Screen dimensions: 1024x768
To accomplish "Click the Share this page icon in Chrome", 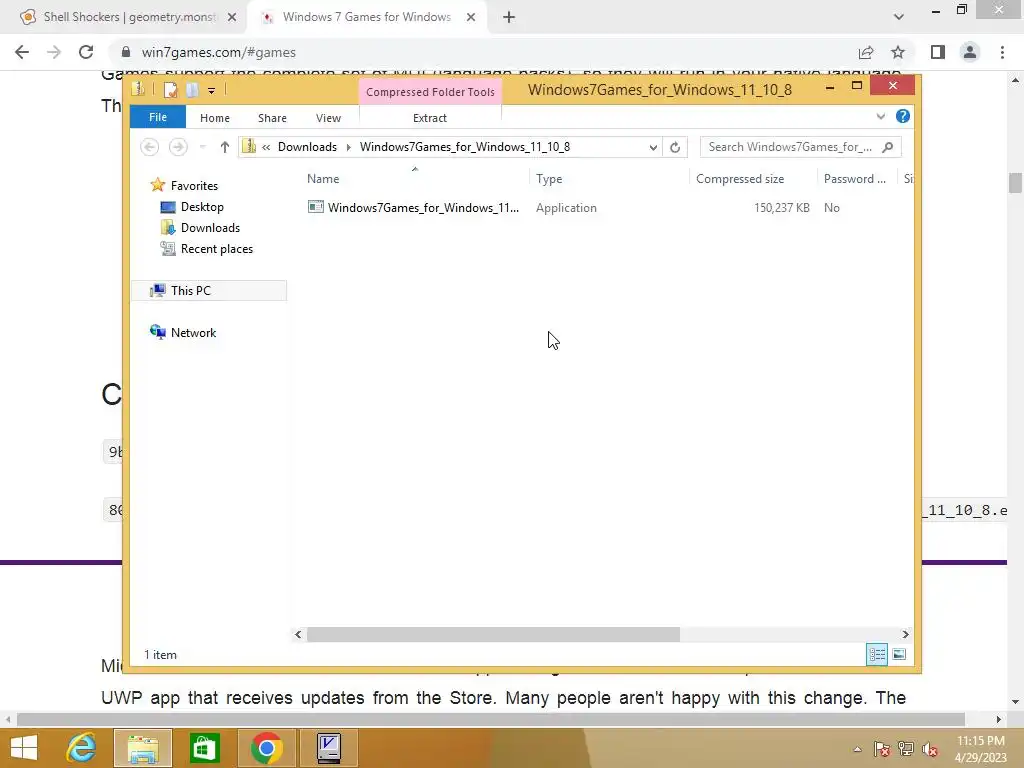I will tap(866, 52).
